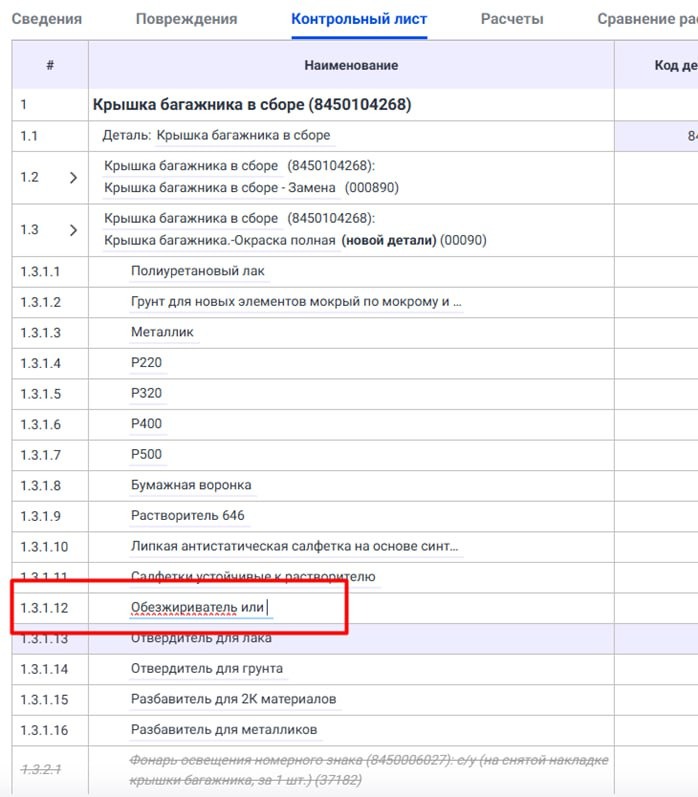This screenshot has height=797, width=698.
Task: Click the Металлик material entry
Action: pyautogui.click(x=162, y=332)
